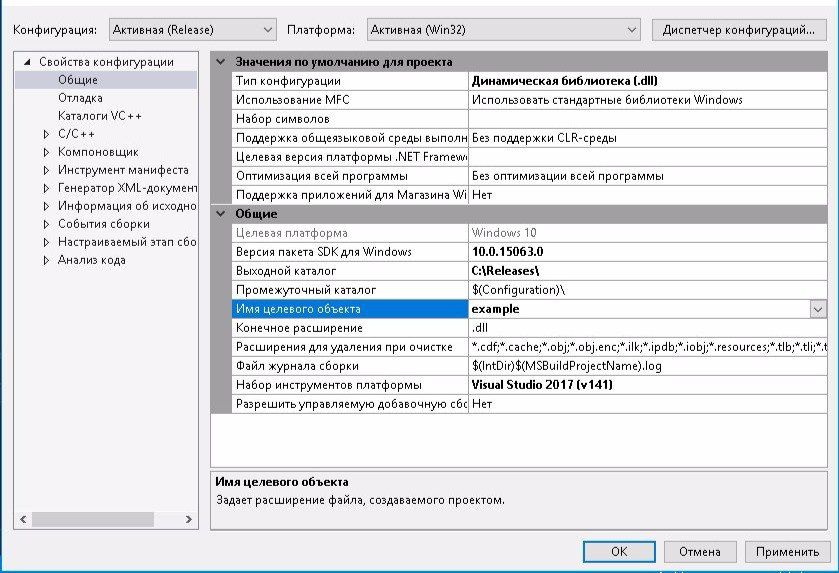
Task: Open dropdown arrow for Имя целевого объекта
Action: click(x=818, y=310)
